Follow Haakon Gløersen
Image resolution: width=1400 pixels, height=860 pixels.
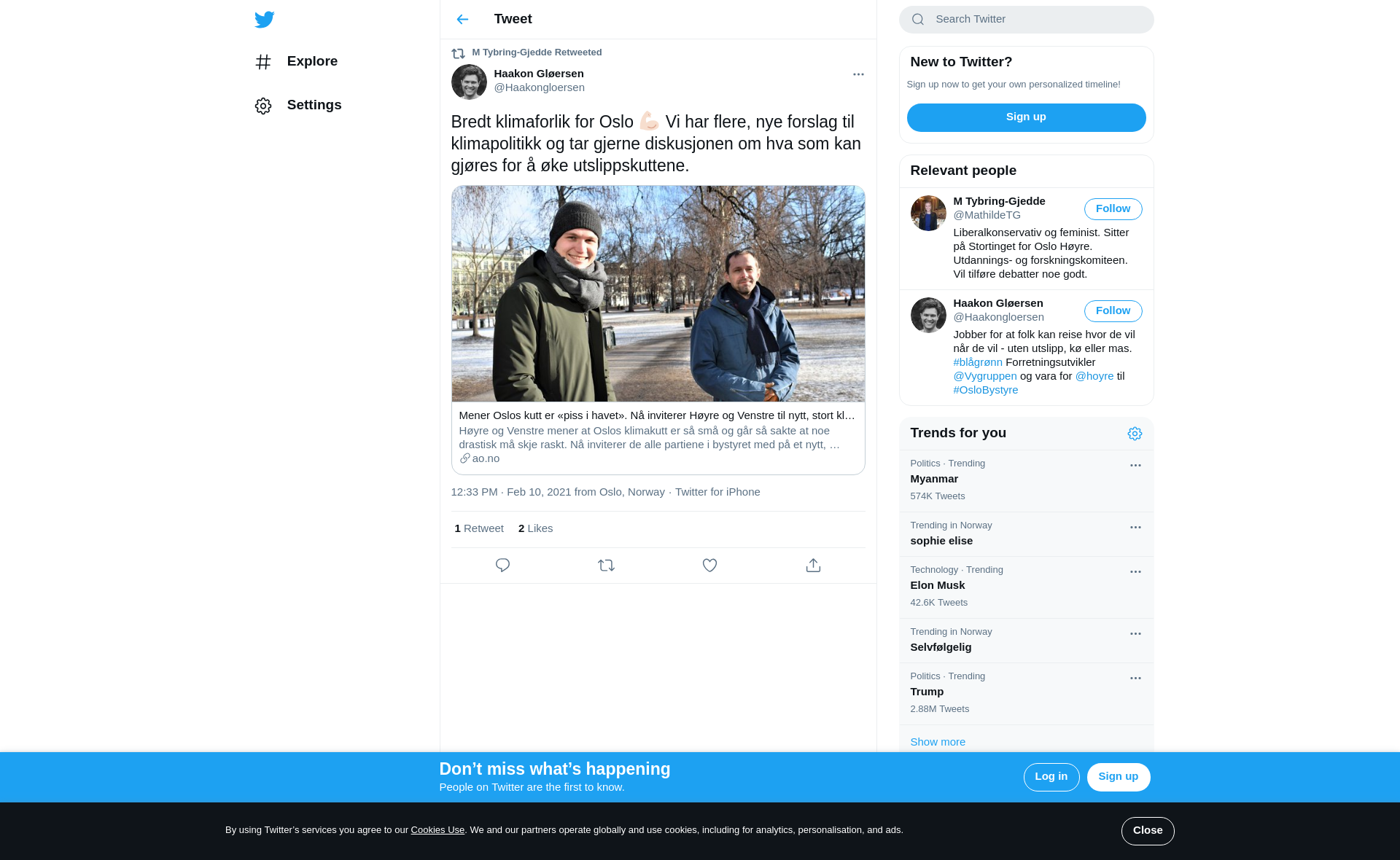(1113, 311)
